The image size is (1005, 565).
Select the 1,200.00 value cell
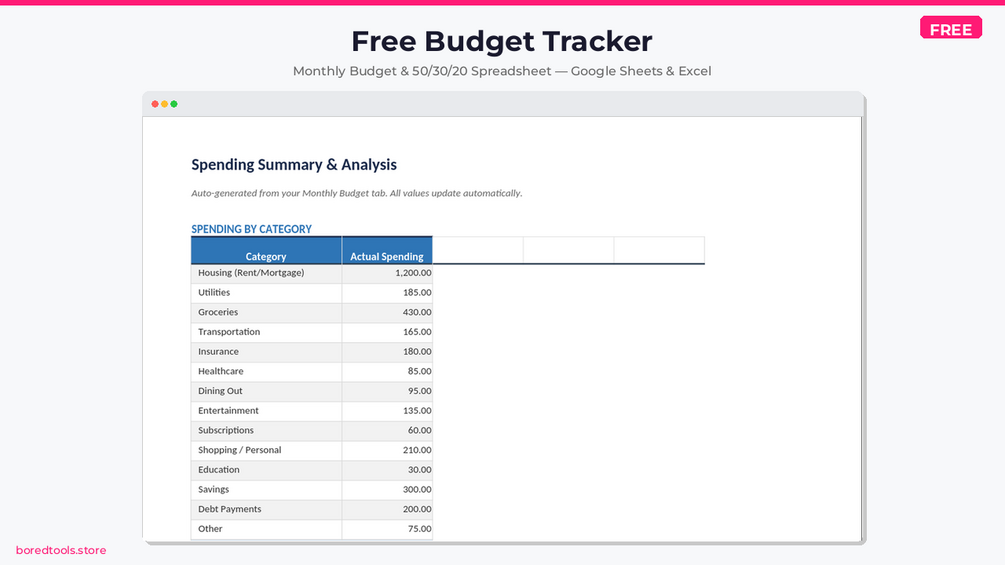coord(387,273)
